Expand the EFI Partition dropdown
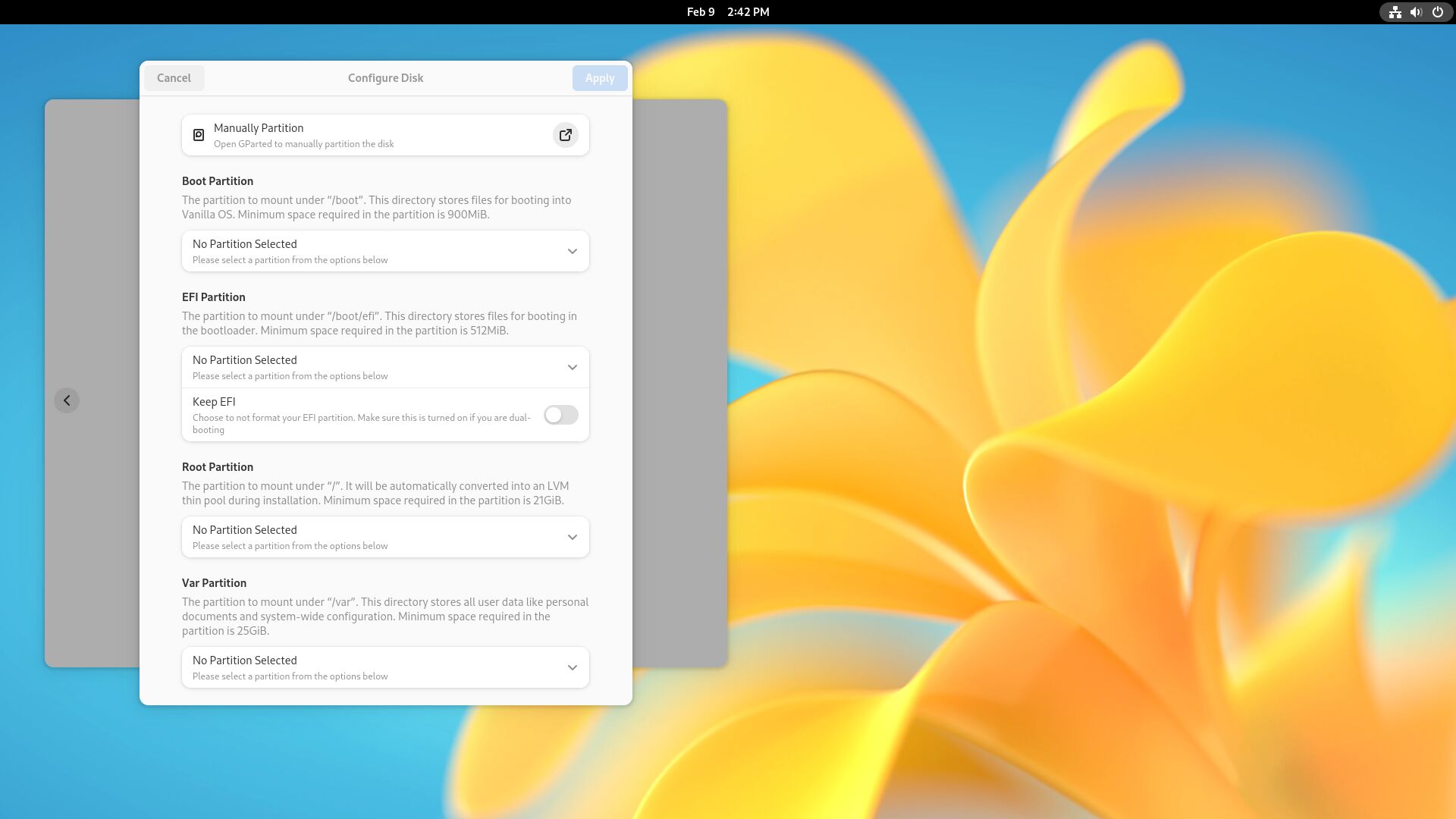1456x819 pixels. tap(385, 367)
